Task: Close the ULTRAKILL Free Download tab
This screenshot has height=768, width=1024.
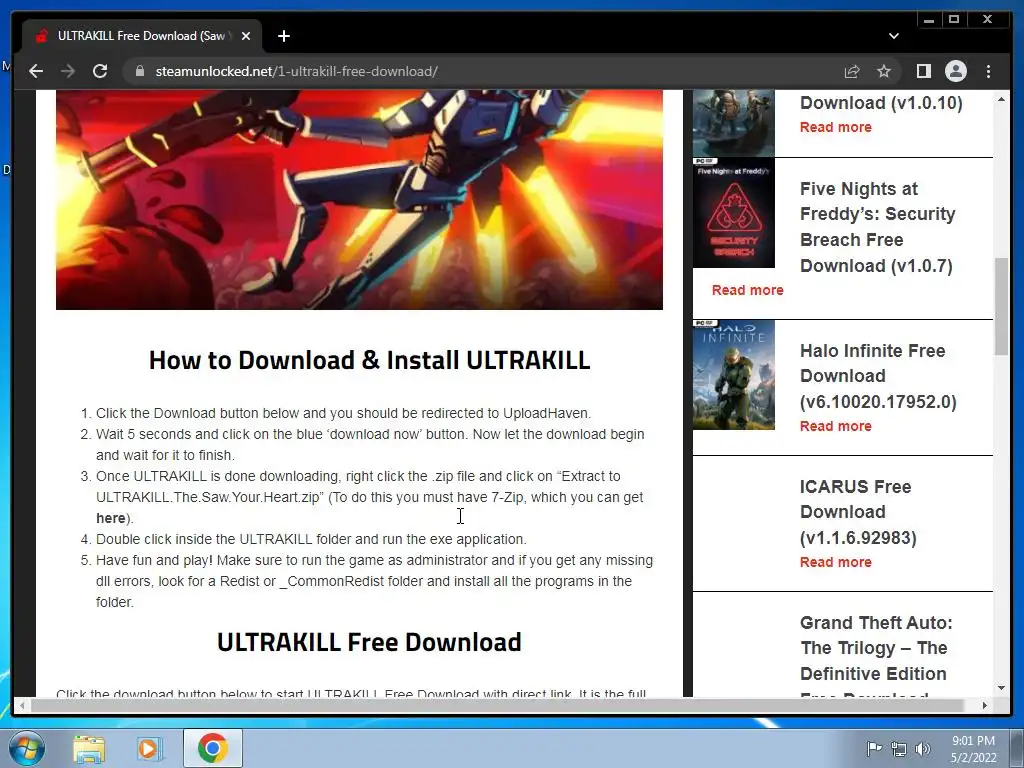Action: [246, 36]
